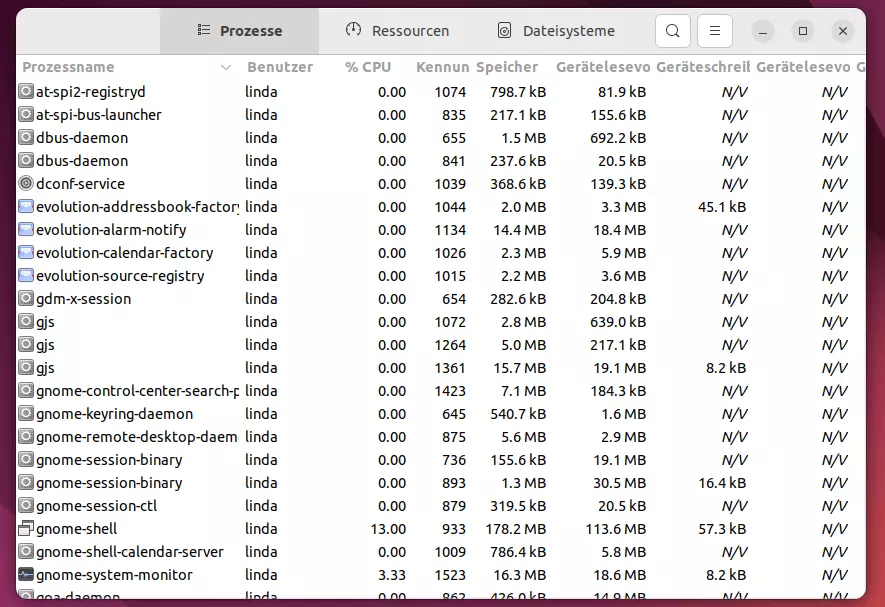885x607 pixels.
Task: Click the 692.2 kB disk read value
Action: click(x=618, y=138)
